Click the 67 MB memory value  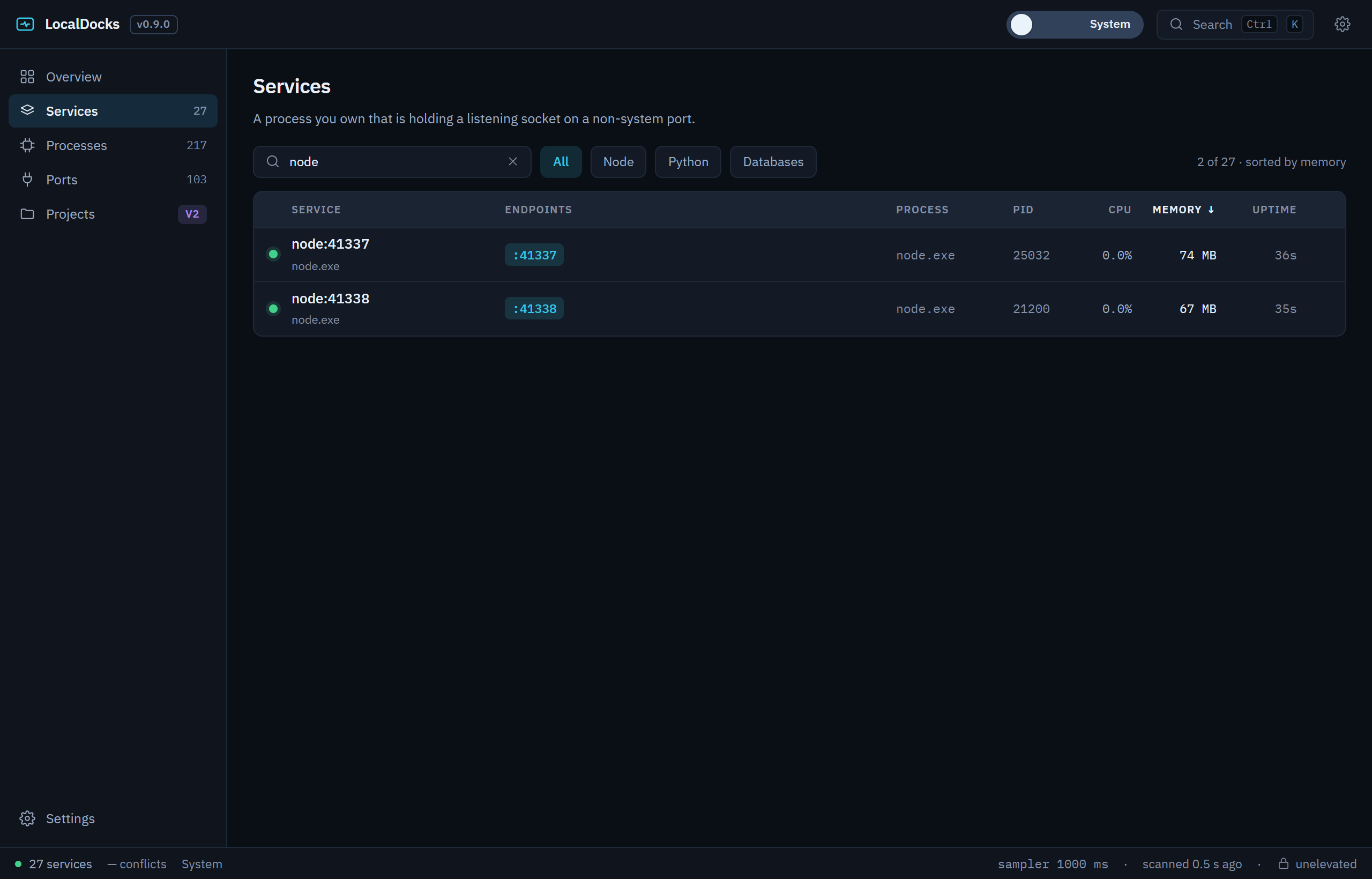coord(1197,308)
